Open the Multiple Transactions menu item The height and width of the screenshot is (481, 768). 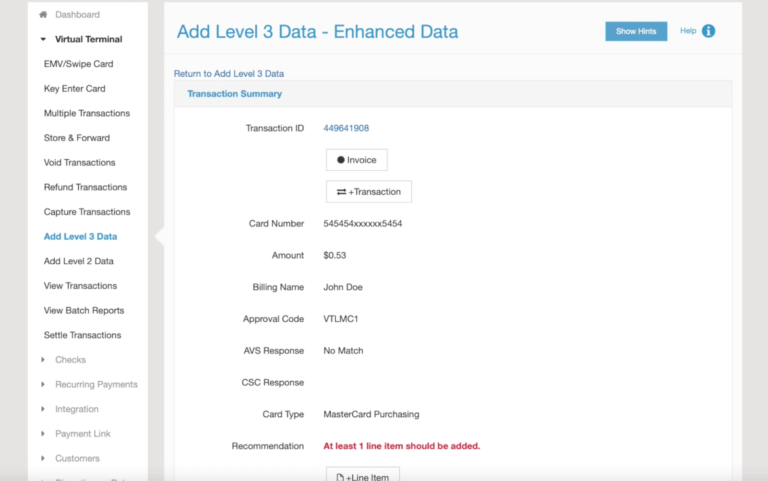(87, 113)
